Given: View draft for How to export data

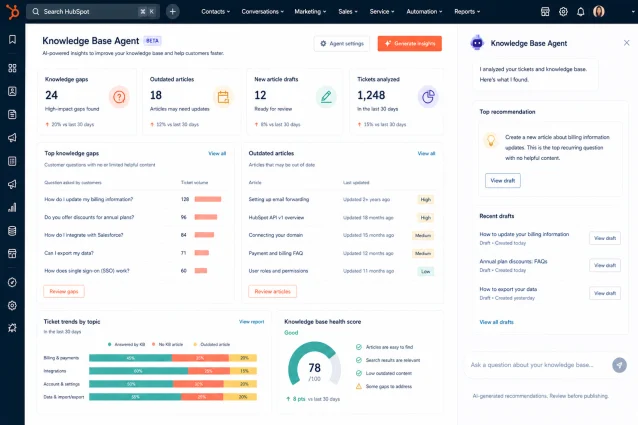Looking at the screenshot, I should point(605,293).
